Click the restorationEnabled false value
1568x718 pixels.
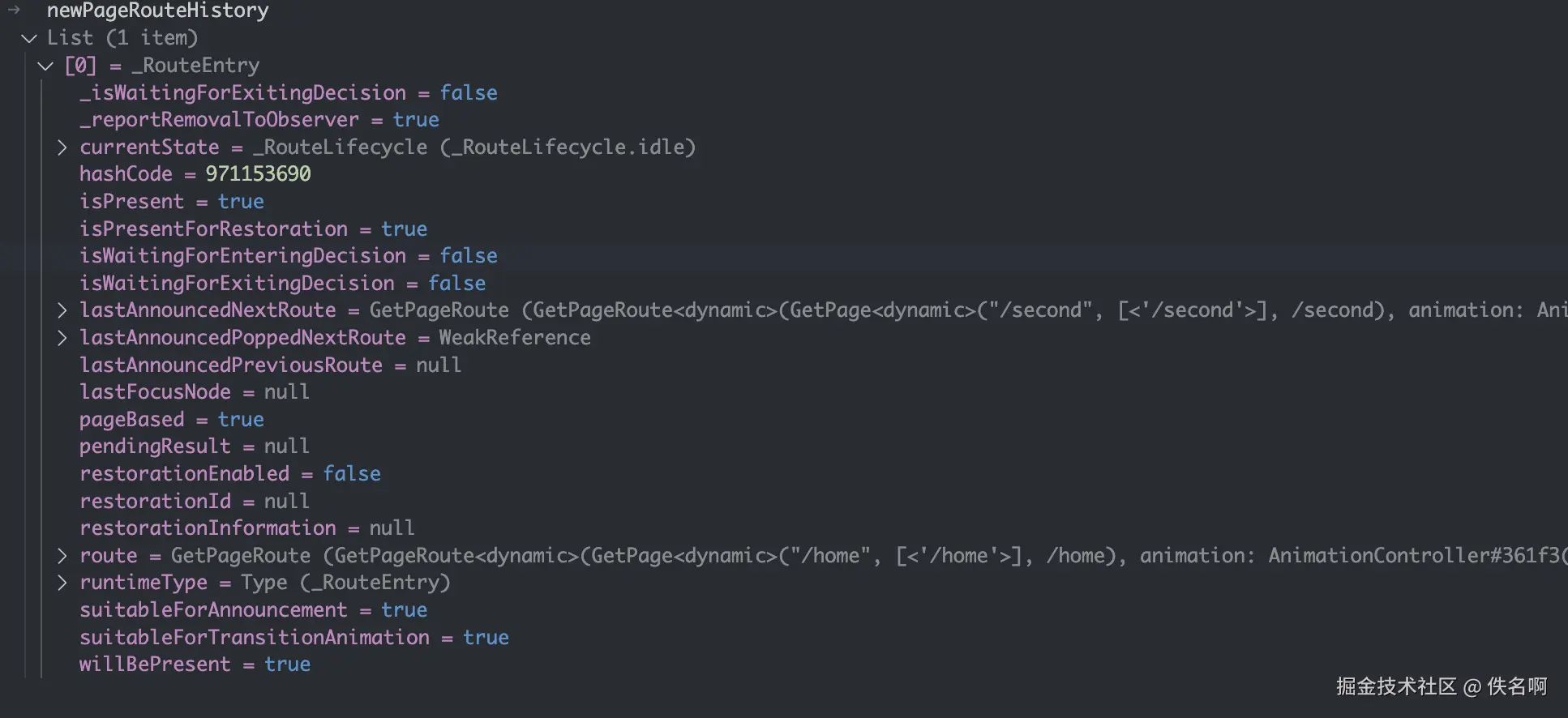352,474
